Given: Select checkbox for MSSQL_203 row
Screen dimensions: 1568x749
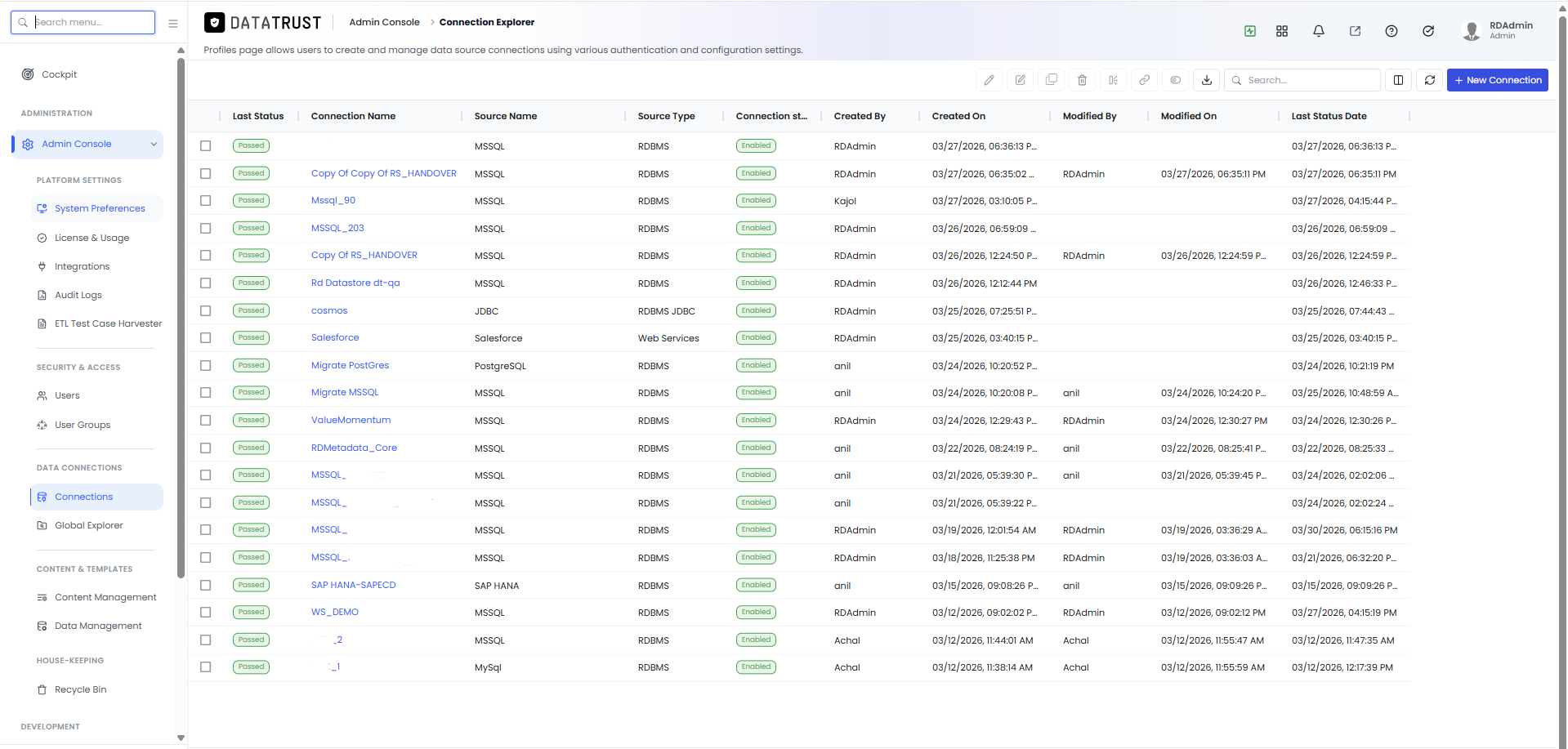Looking at the screenshot, I should coord(206,229).
